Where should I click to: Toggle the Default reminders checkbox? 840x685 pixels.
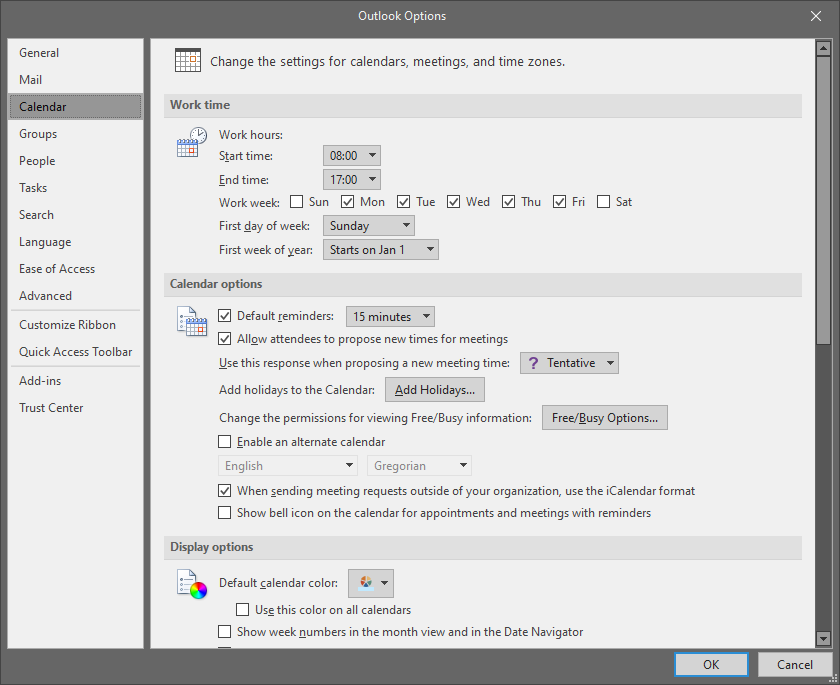coord(224,315)
